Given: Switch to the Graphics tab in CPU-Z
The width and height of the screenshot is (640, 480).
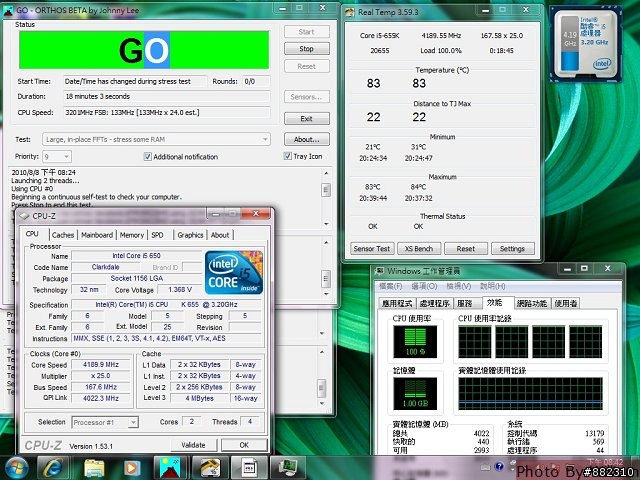Looking at the screenshot, I should (190, 235).
